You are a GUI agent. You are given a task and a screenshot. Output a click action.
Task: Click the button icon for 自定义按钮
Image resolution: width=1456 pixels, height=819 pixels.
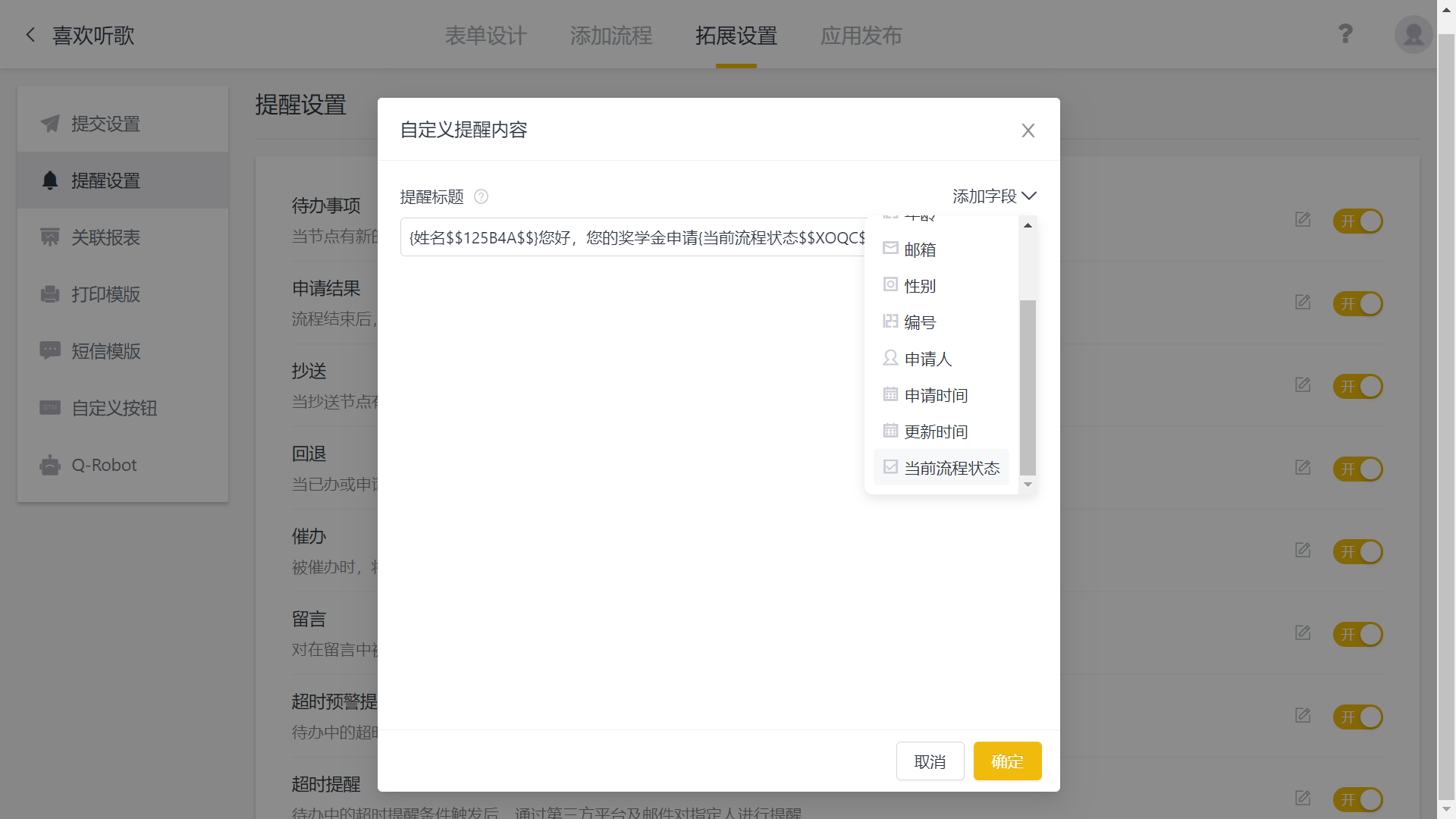[50, 407]
